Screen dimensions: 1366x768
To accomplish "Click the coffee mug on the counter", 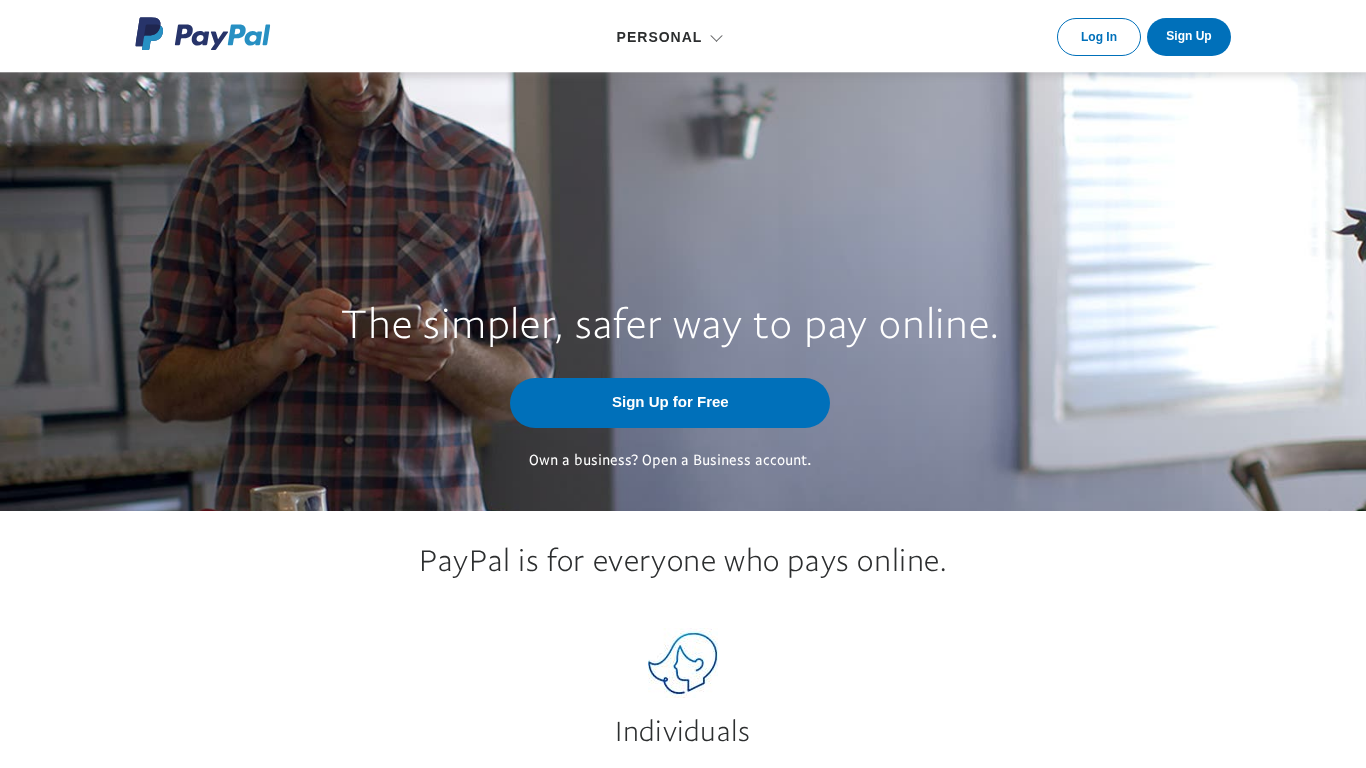I will tap(289, 497).
